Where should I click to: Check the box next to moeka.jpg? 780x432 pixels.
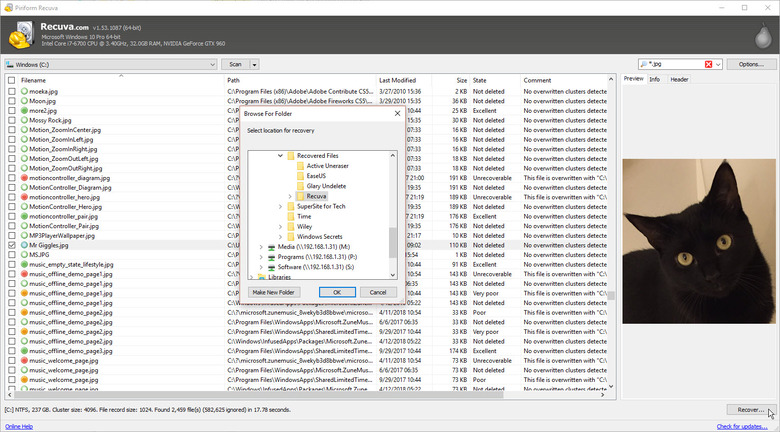[x=11, y=92]
